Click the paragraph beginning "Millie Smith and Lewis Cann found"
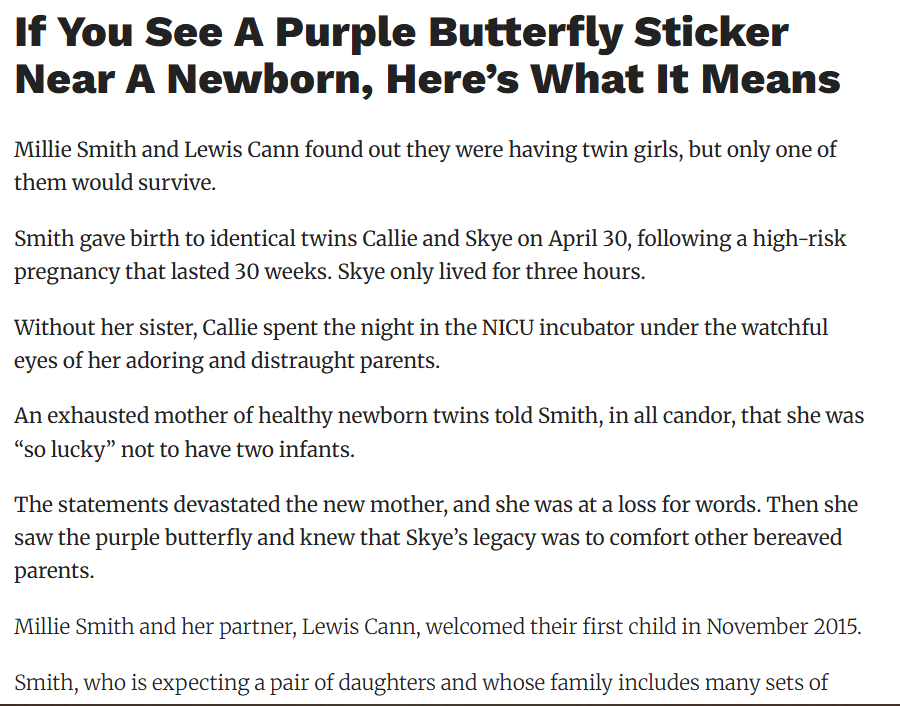The image size is (900, 706). click(x=425, y=166)
